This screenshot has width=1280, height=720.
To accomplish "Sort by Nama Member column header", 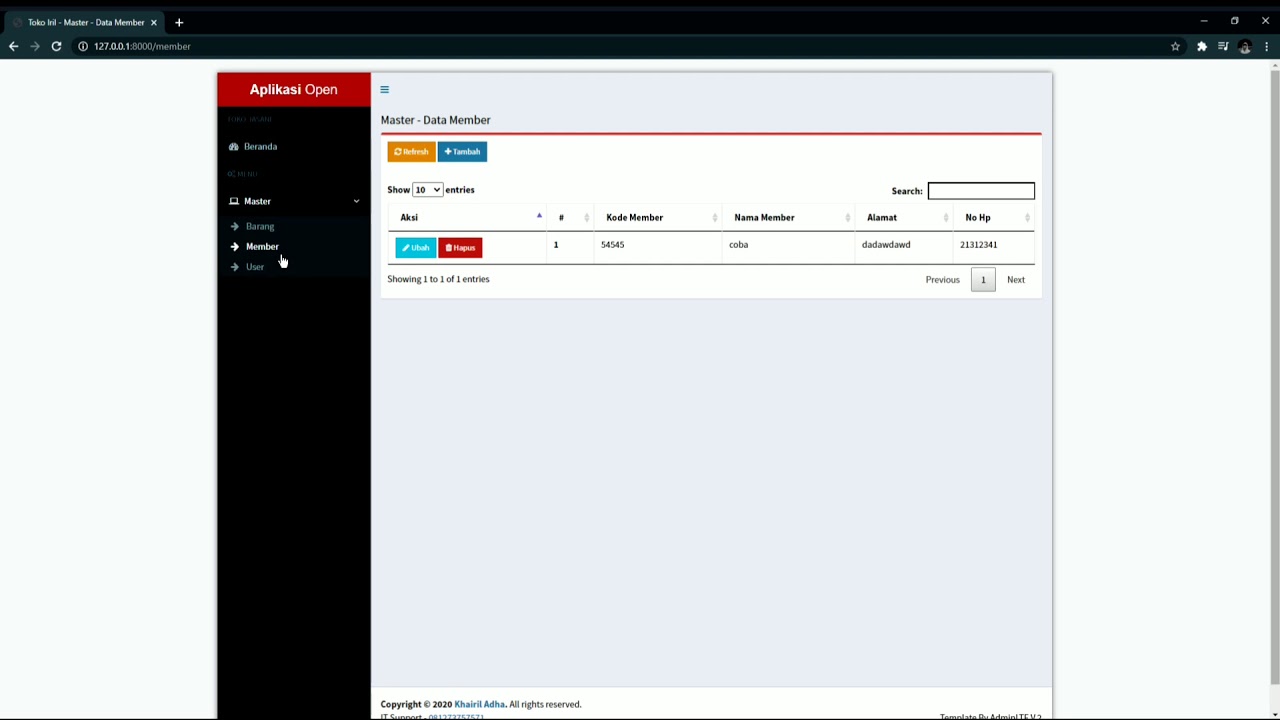I will pos(788,217).
